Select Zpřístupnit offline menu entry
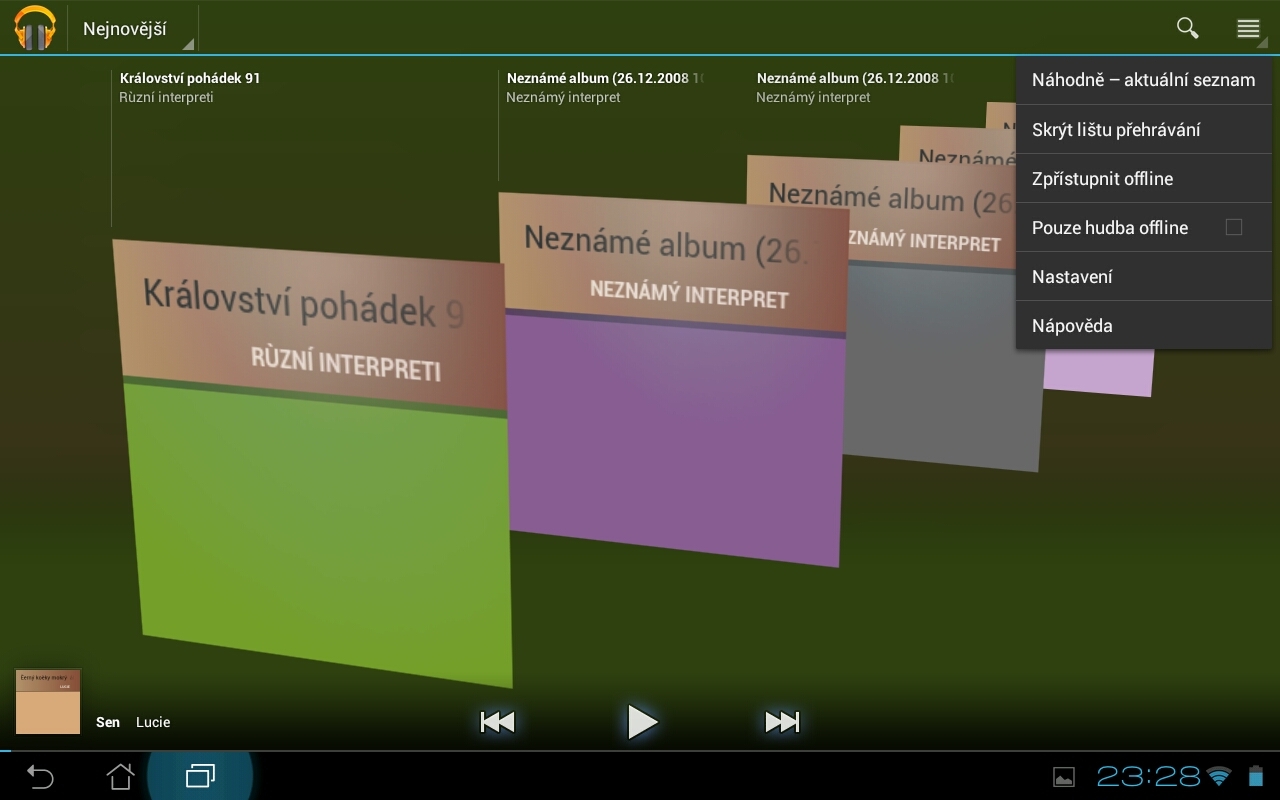The height and width of the screenshot is (800, 1280). (1102, 179)
